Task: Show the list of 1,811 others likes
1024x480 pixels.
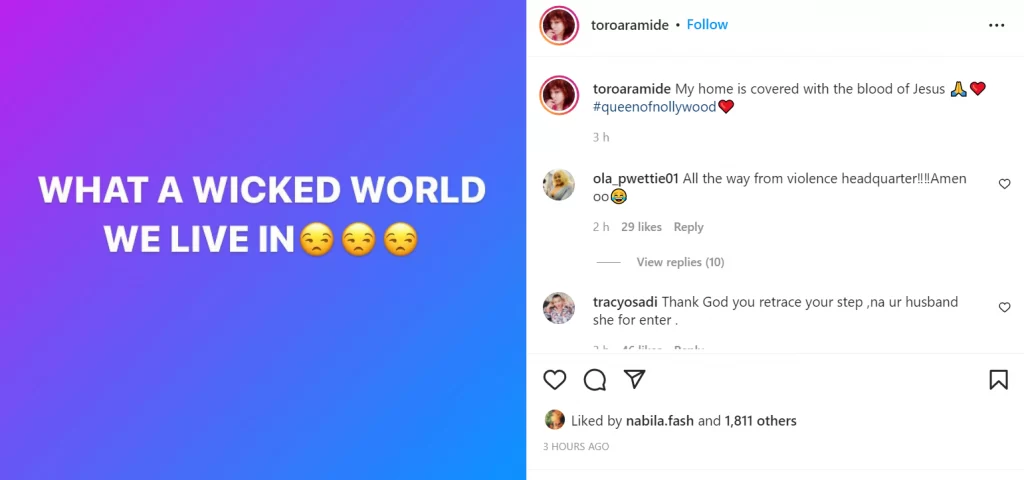Action: tap(760, 421)
